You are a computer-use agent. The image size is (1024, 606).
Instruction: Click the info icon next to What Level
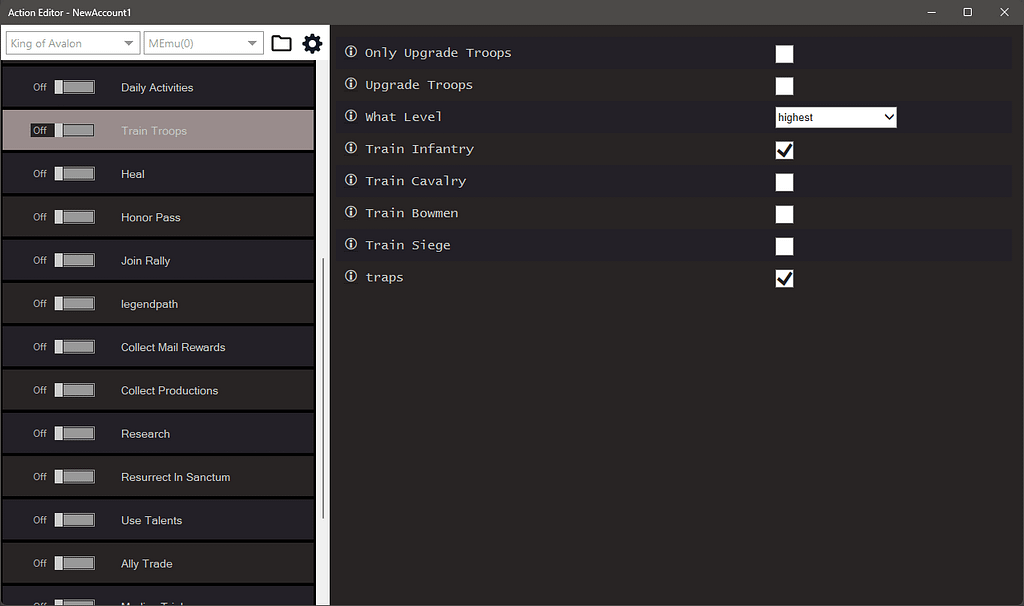[x=349, y=116]
